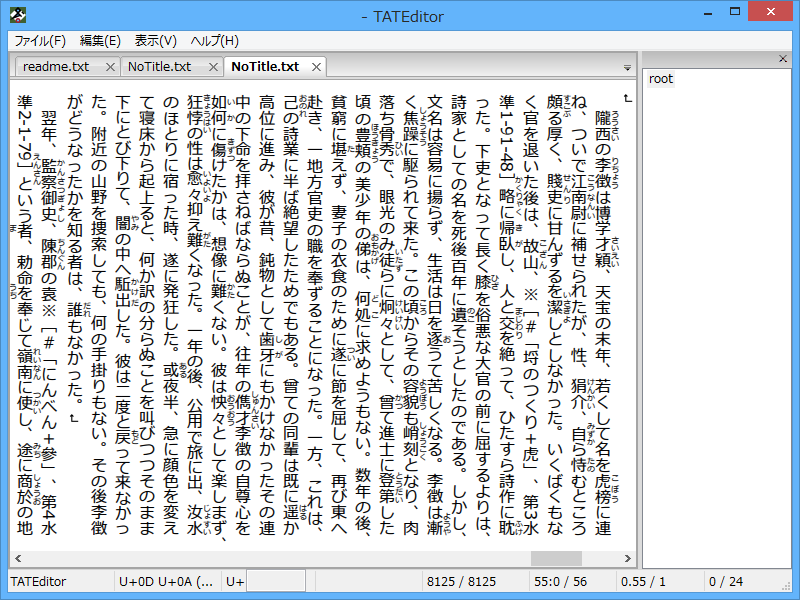Click the 0.55 / 1 status value
Screen dimensions: 800x600
click(x=643, y=582)
